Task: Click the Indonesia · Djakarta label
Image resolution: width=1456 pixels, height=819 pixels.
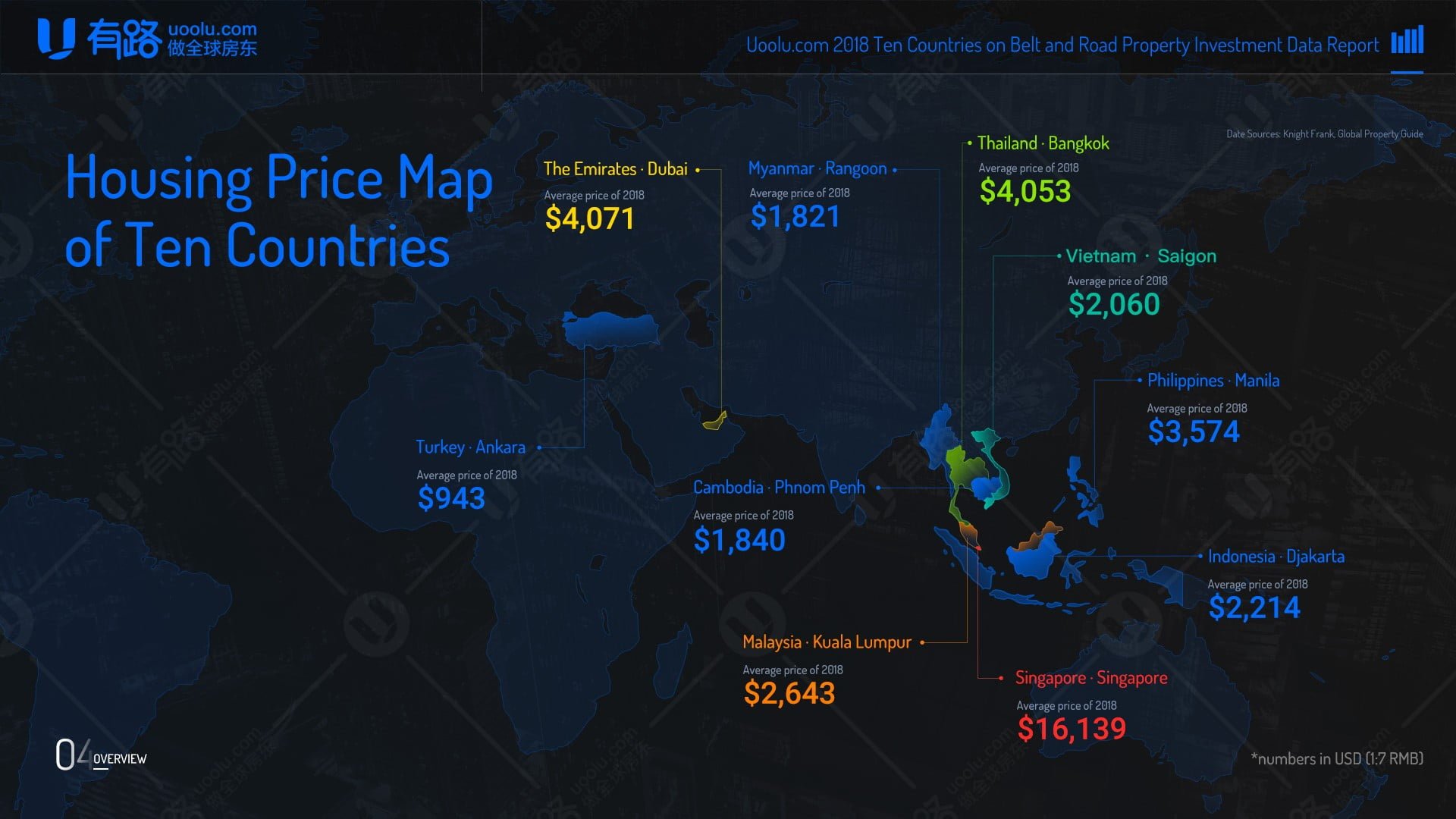Action: pyautogui.click(x=1276, y=557)
